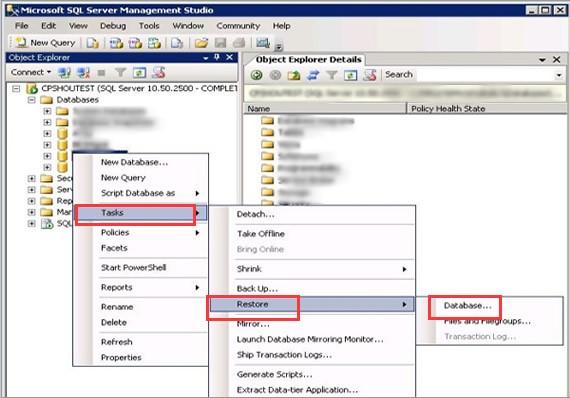The width and height of the screenshot is (570, 398).
Task: Click the Open File folder icon in toolbar
Action: 201,43
